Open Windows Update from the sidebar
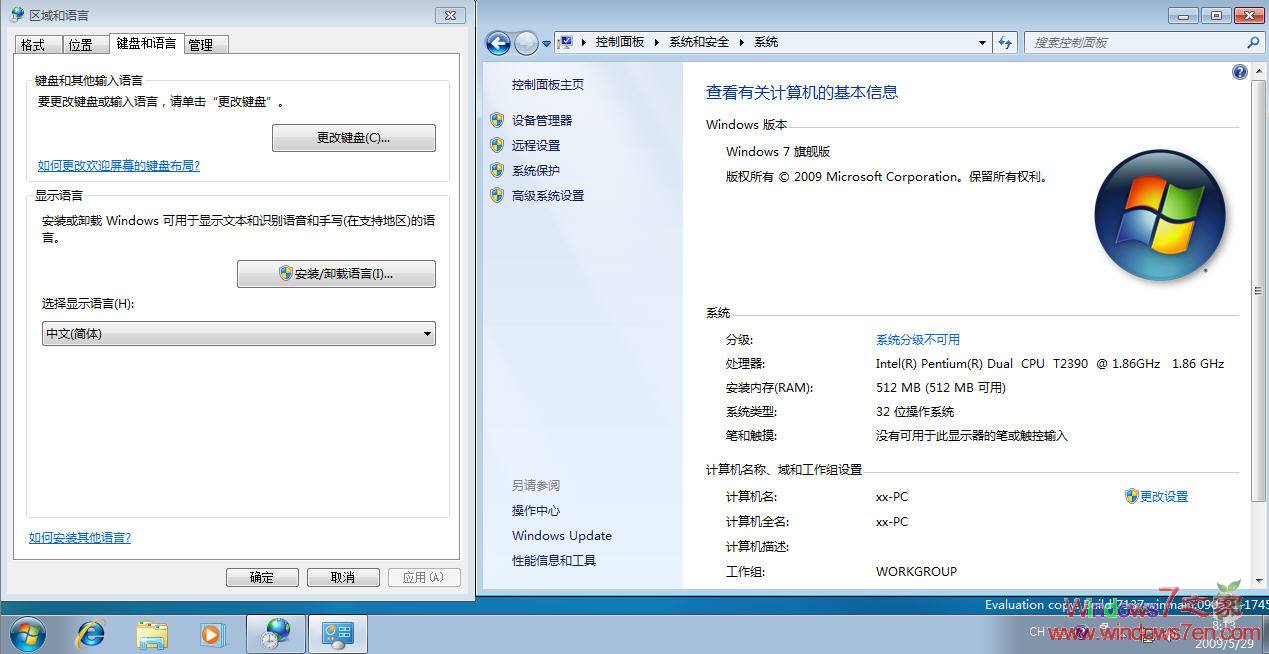 click(561, 535)
